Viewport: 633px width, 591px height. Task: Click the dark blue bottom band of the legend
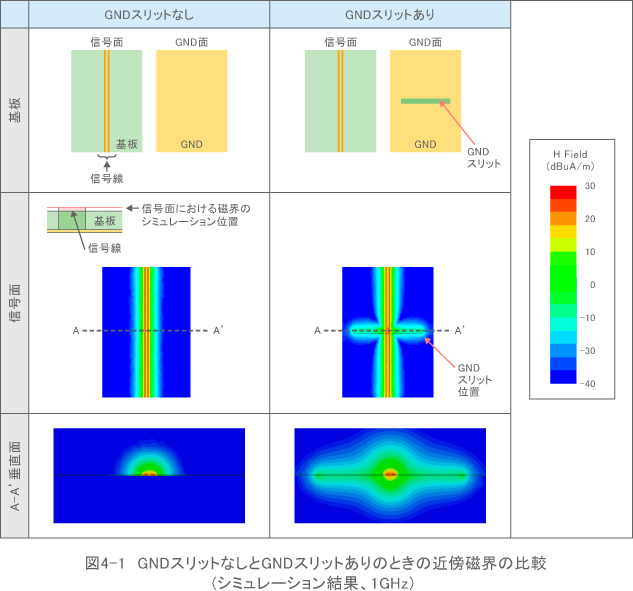pyautogui.click(x=563, y=377)
